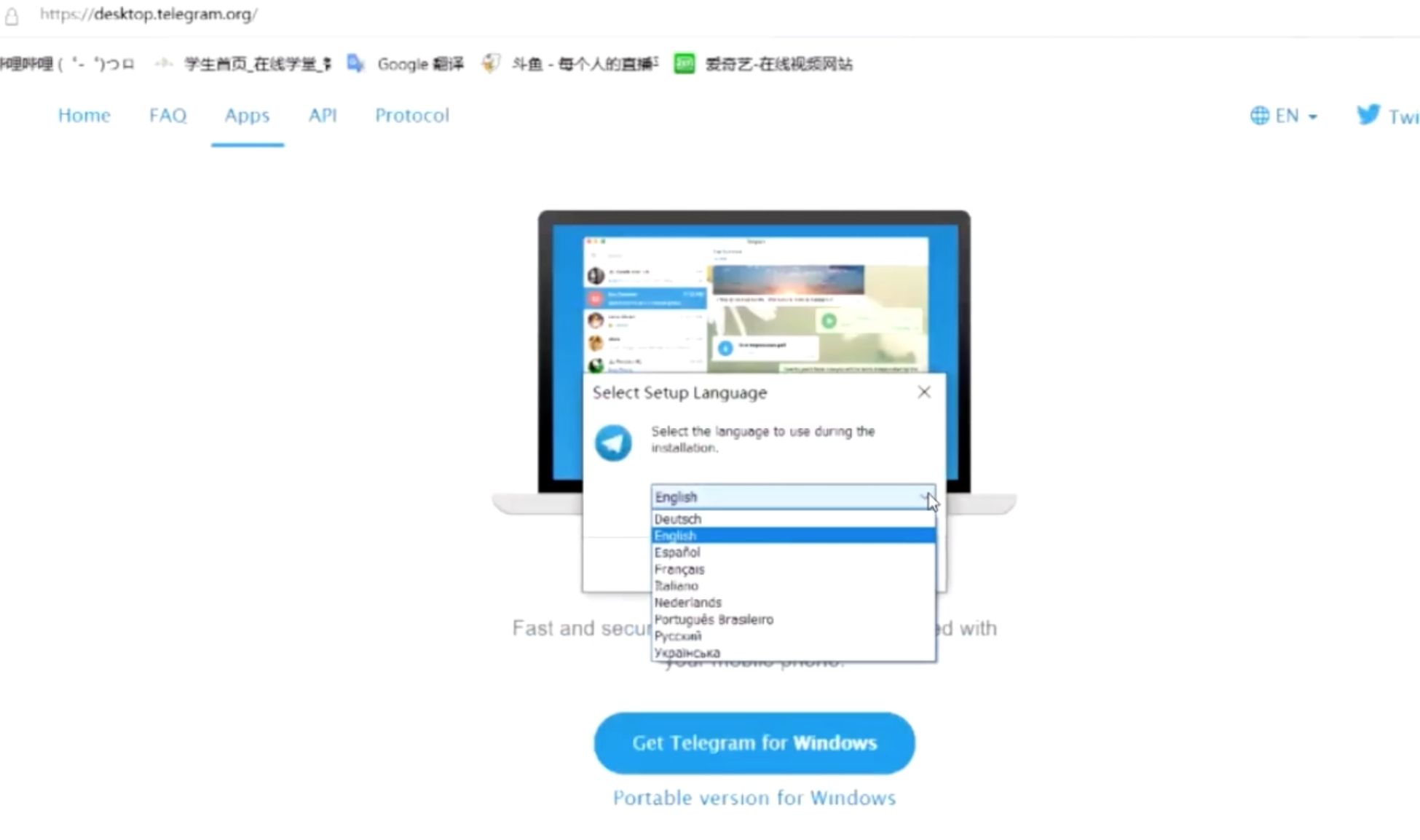This screenshot has height=840, width=1420.
Task: Navigate to the Apps tab
Action: pos(247,115)
